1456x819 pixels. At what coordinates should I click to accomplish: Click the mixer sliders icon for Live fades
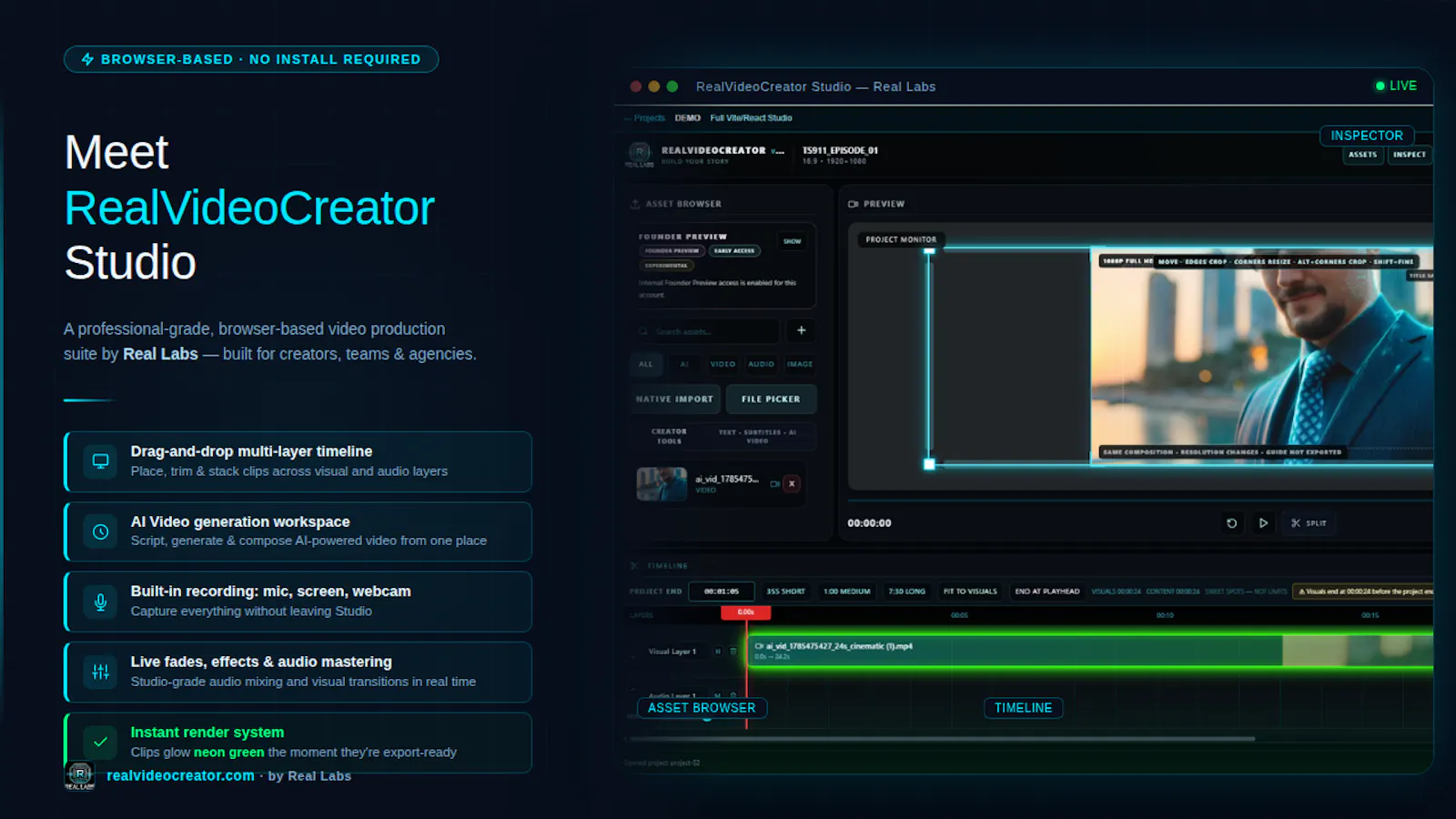pos(101,672)
